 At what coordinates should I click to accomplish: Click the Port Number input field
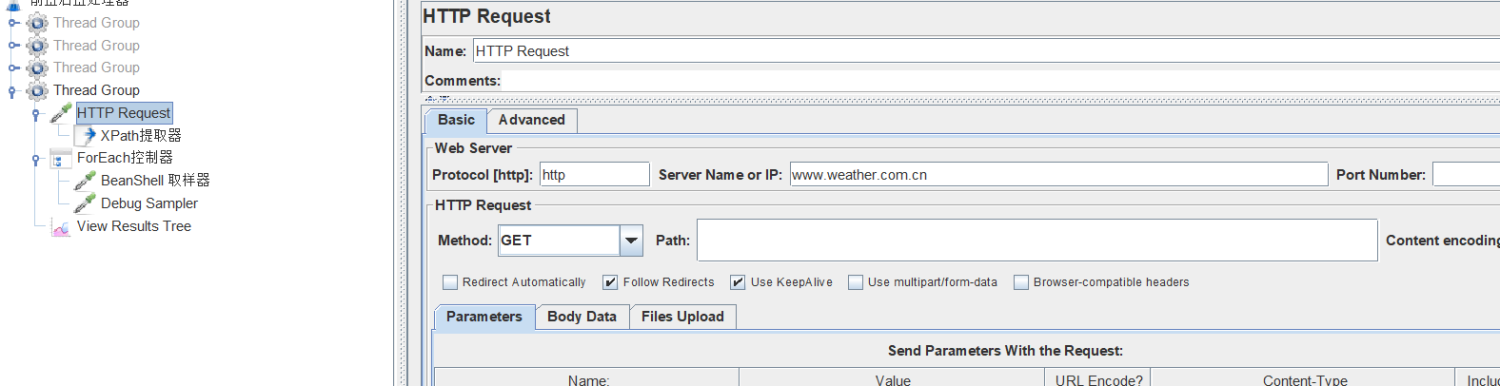pyautogui.click(x=1466, y=174)
